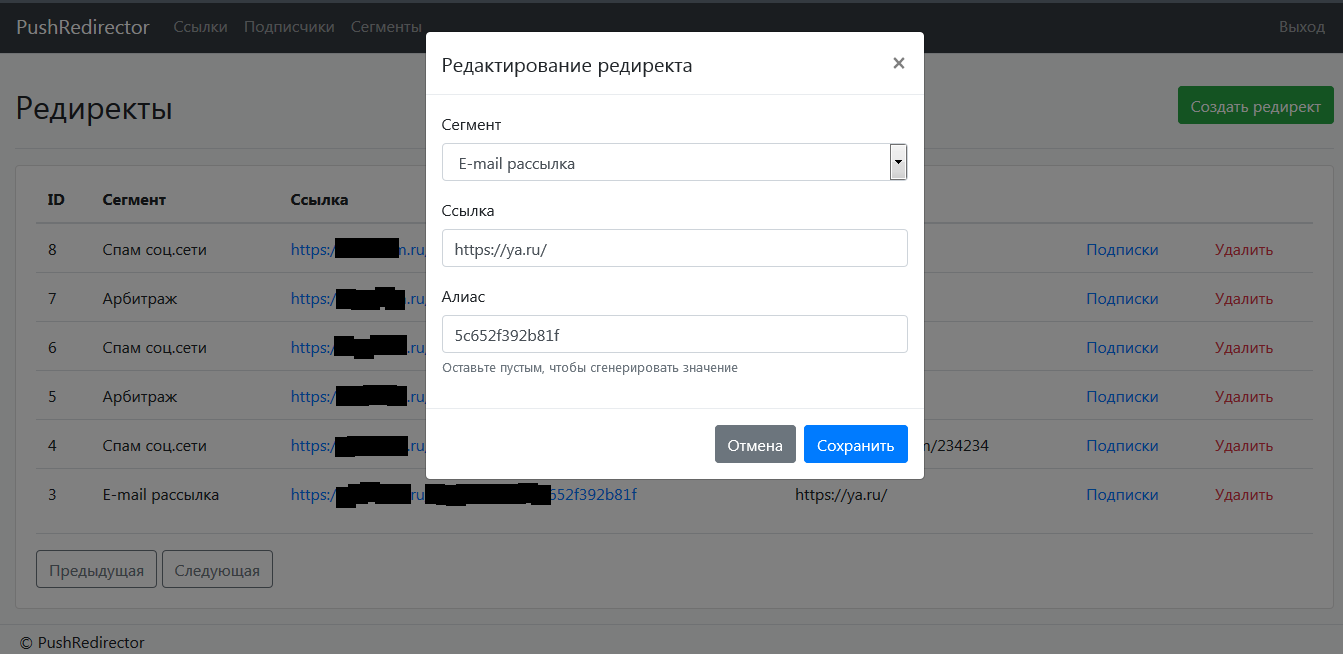Image resolution: width=1343 pixels, height=654 pixels.
Task: Click the Выход logout link
Action: [x=1301, y=27]
